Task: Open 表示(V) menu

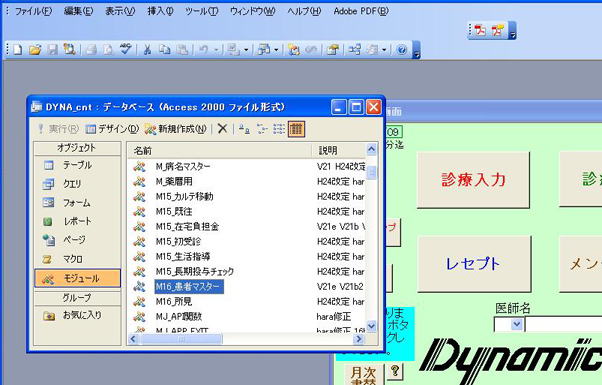Action: (120, 11)
